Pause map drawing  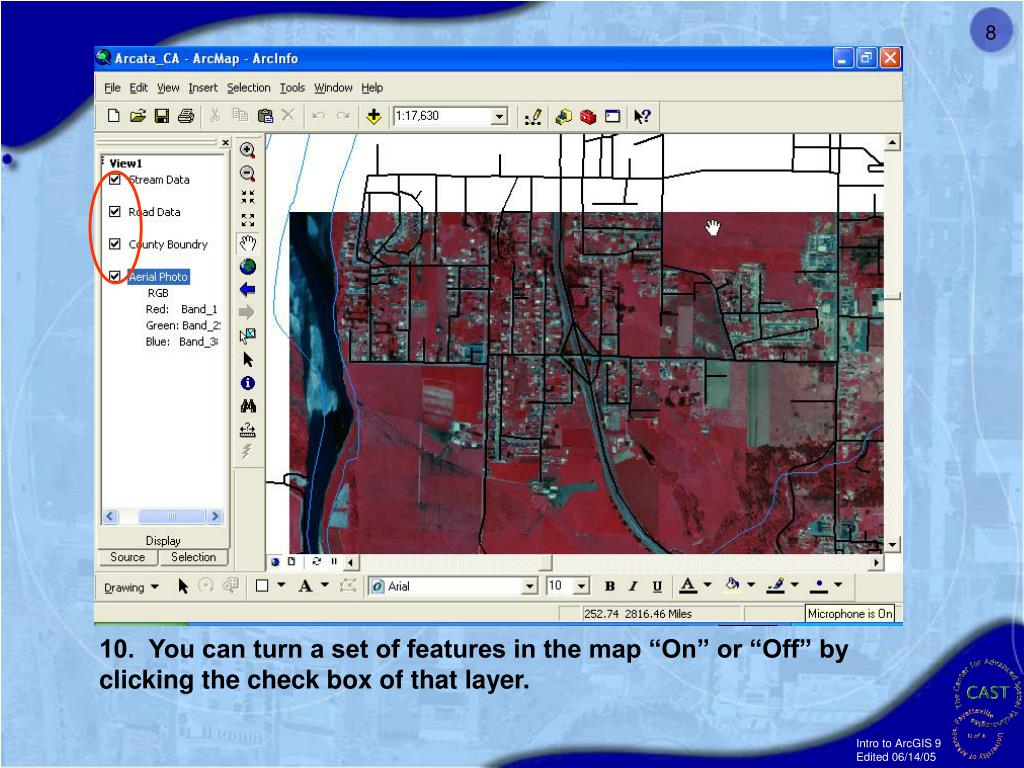[x=334, y=562]
